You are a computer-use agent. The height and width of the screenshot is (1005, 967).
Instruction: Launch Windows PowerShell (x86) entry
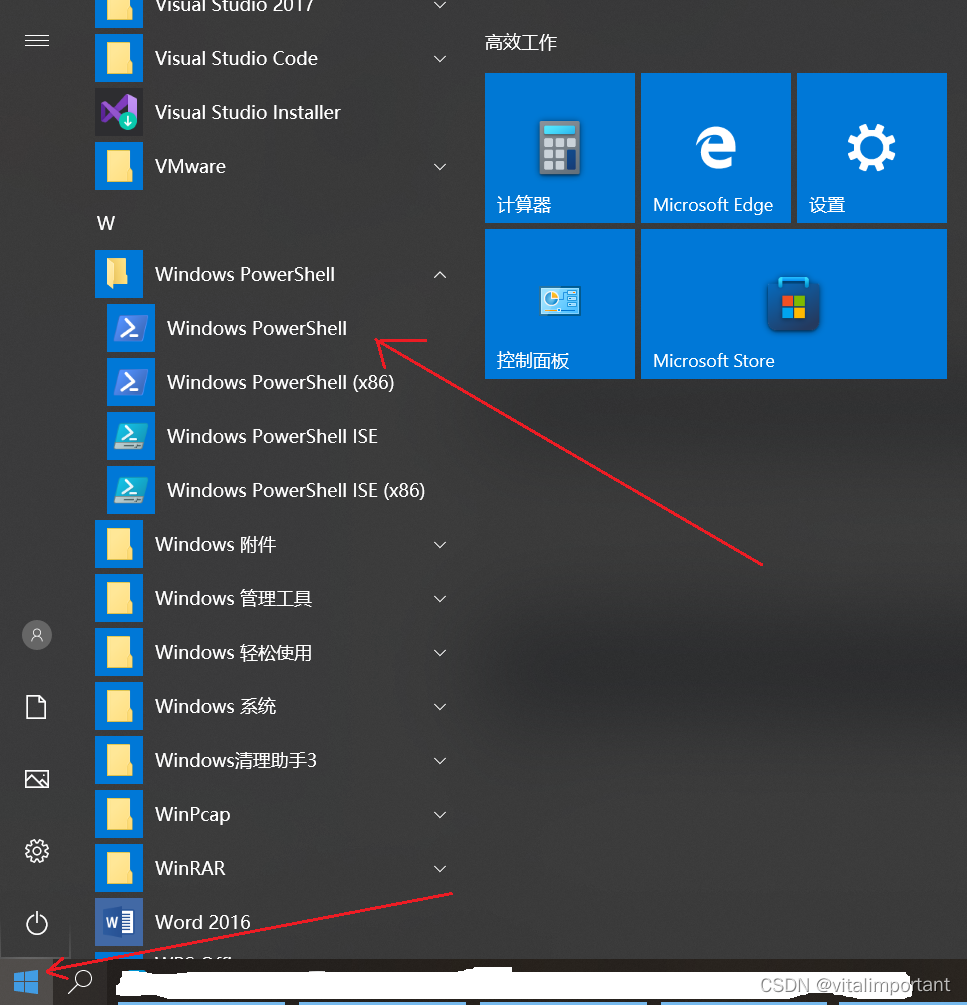(281, 382)
